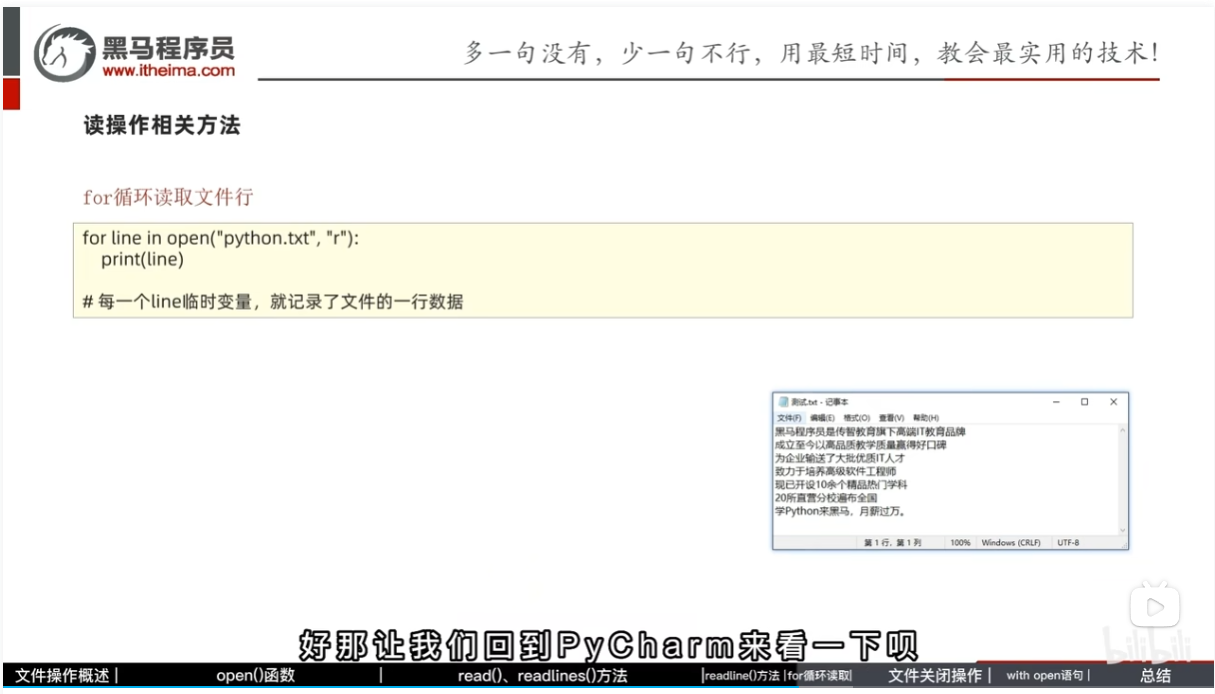Click comment # 每一个line临时变量 line

coord(272,301)
